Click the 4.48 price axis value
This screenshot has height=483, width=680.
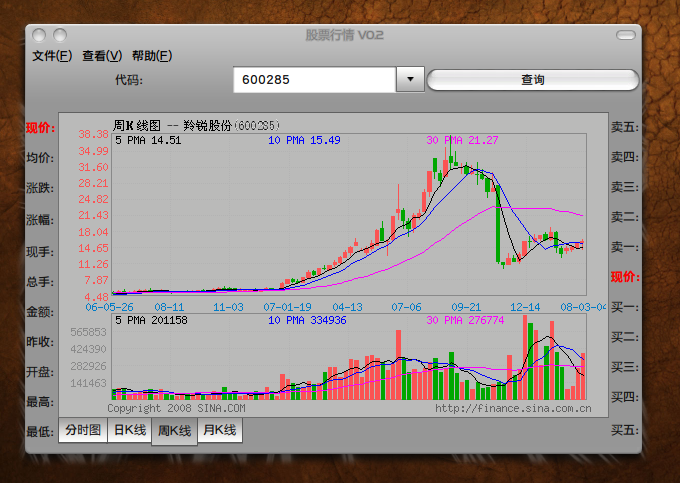(96, 297)
